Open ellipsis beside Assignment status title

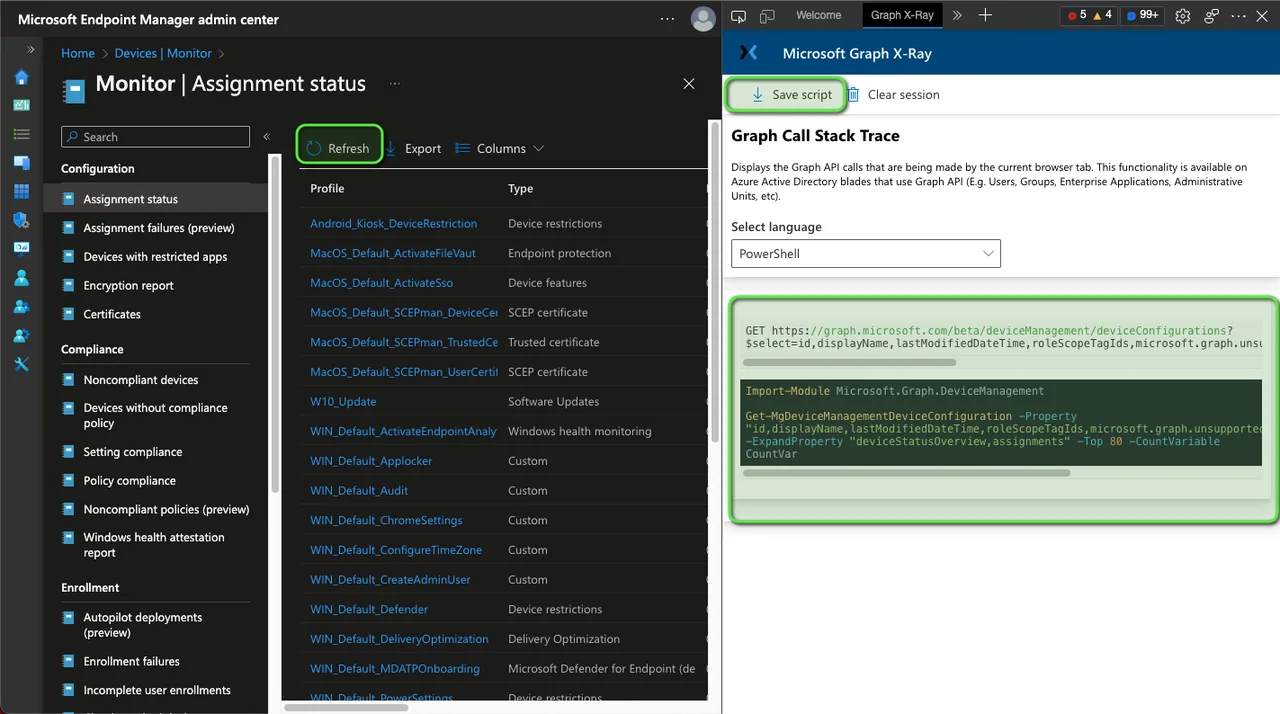(x=395, y=84)
